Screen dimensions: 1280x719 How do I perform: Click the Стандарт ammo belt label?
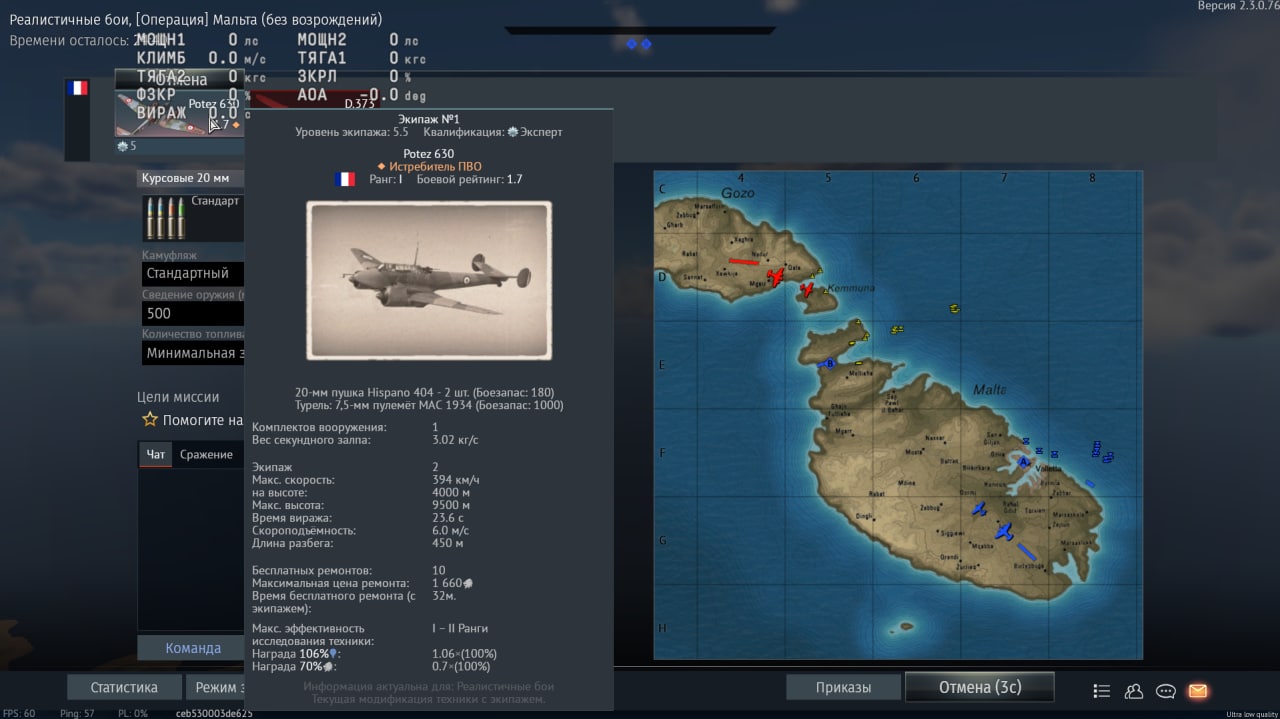[x=216, y=201]
